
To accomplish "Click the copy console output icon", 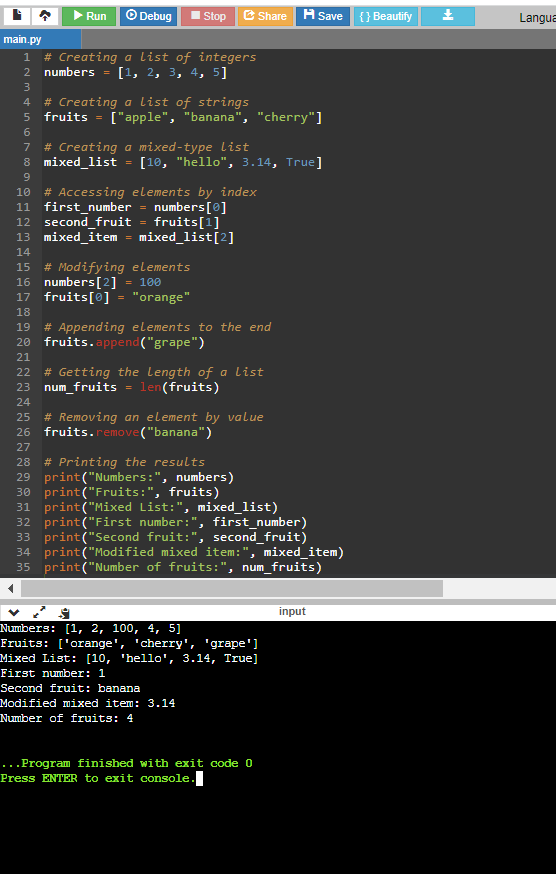I will click(64, 613).
